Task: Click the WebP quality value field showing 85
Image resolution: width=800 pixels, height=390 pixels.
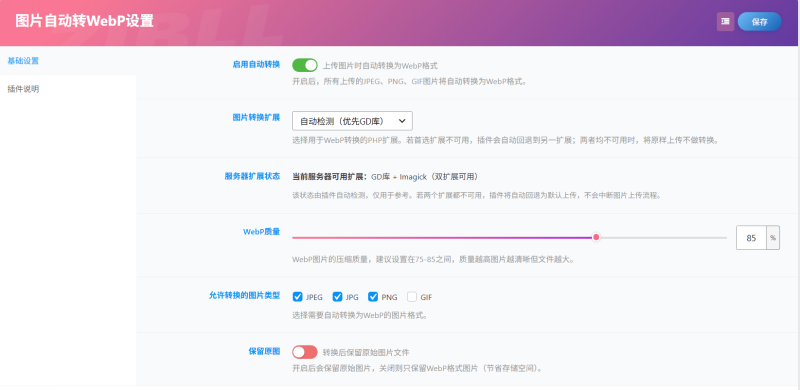Action: pyautogui.click(x=751, y=238)
